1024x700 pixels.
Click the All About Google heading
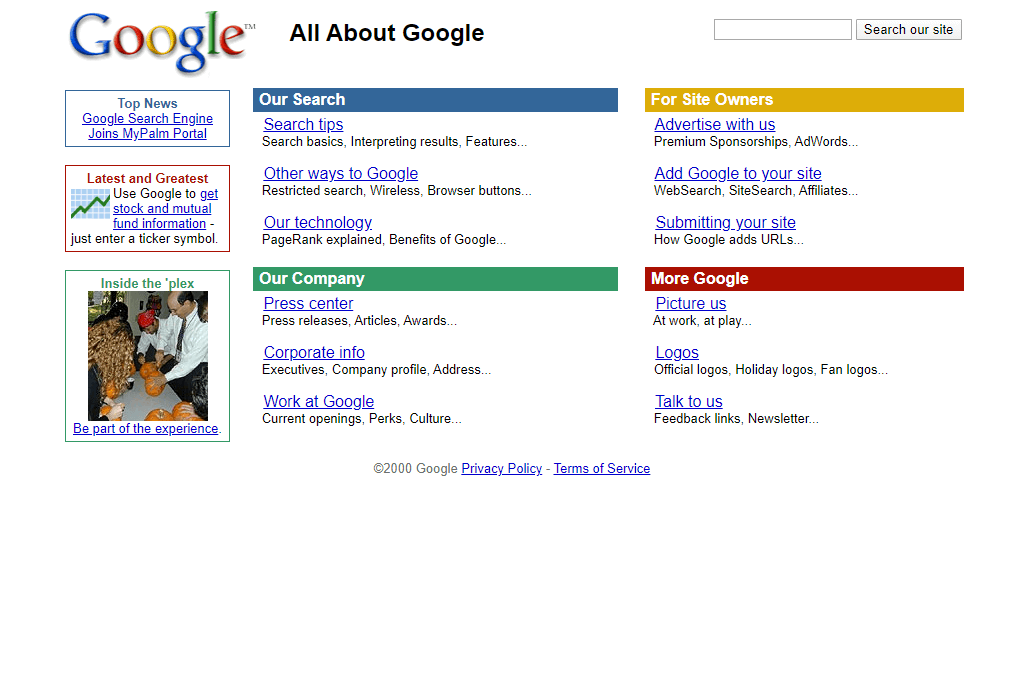point(387,33)
